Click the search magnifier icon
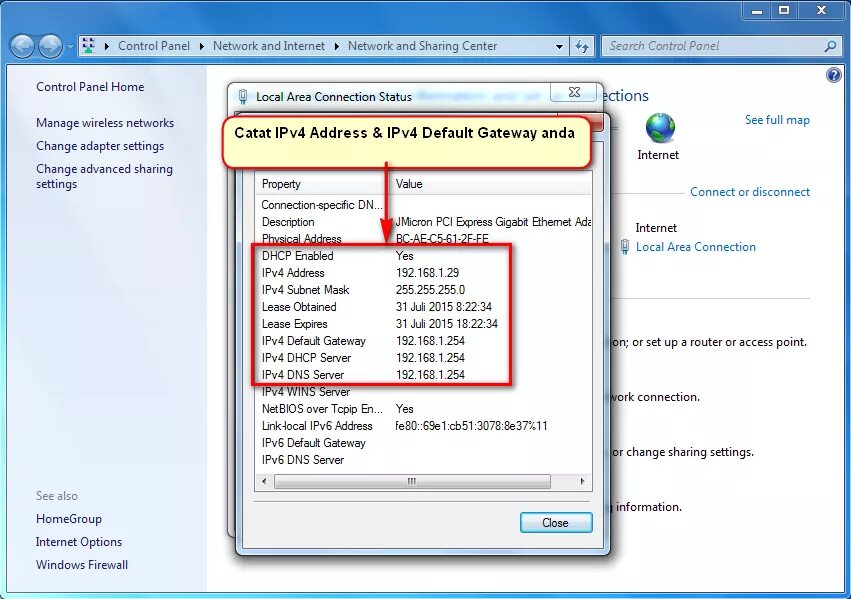Image resolution: width=851 pixels, height=599 pixels. [830, 47]
